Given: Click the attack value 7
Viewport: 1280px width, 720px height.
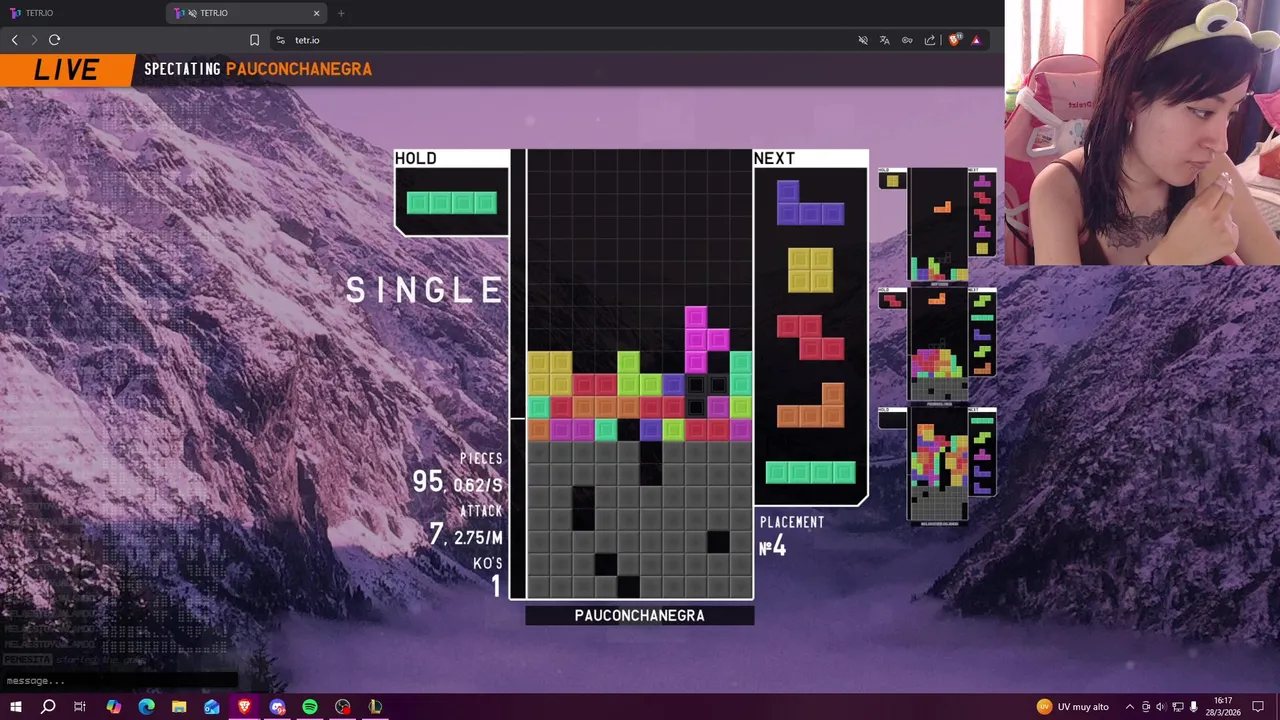Looking at the screenshot, I should pos(436,534).
